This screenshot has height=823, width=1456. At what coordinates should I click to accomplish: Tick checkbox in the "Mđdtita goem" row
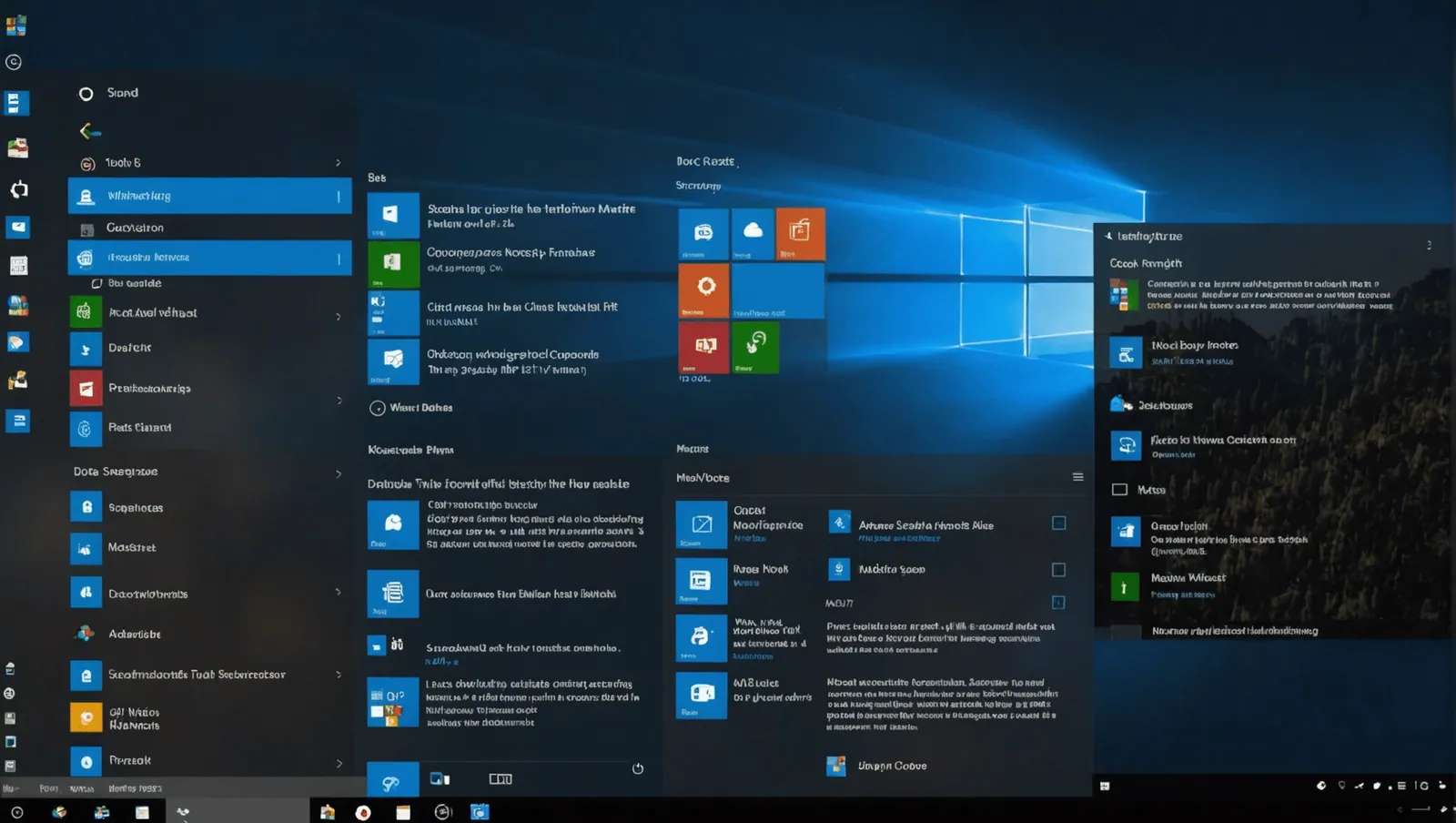(1058, 570)
